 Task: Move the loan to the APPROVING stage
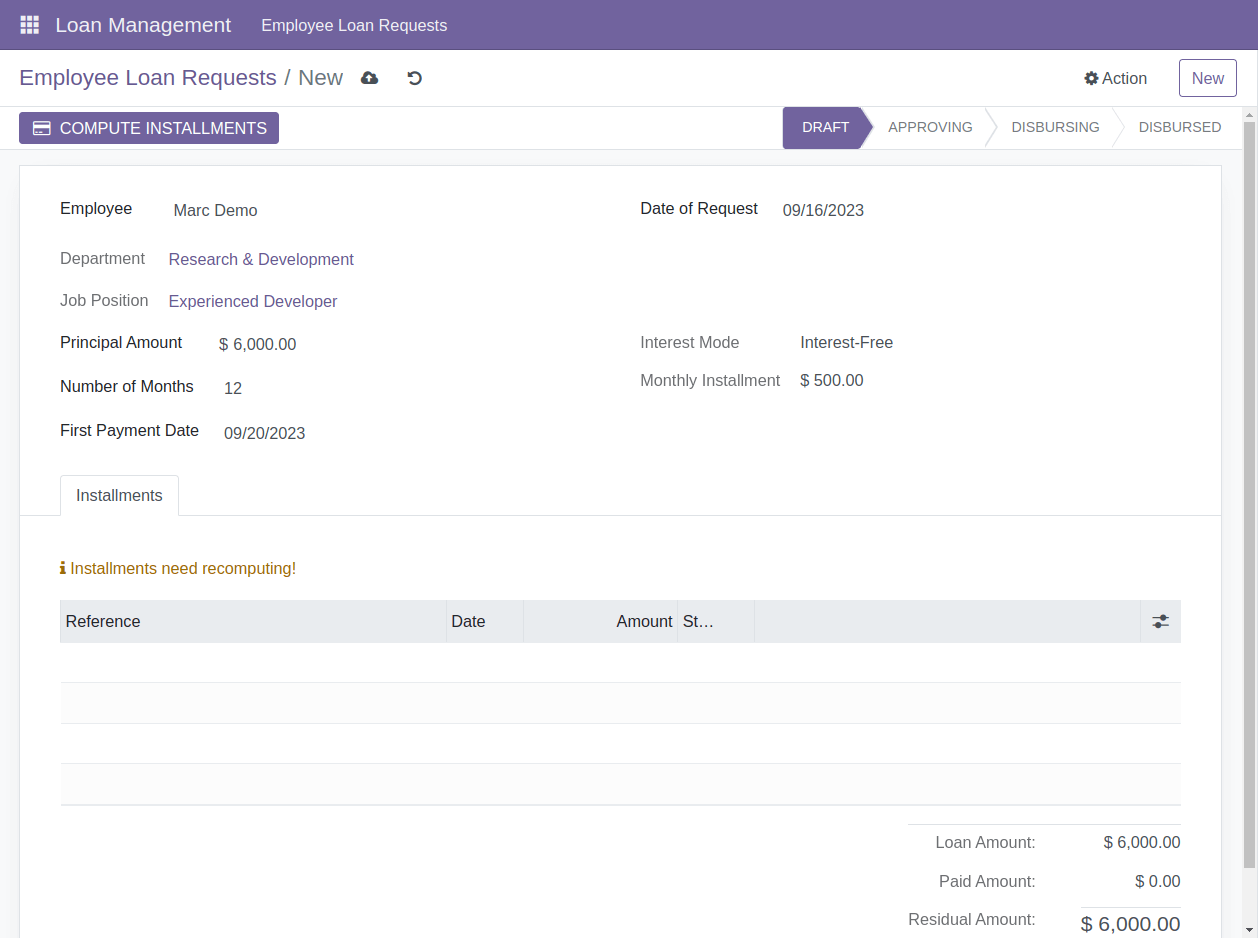[930, 127]
